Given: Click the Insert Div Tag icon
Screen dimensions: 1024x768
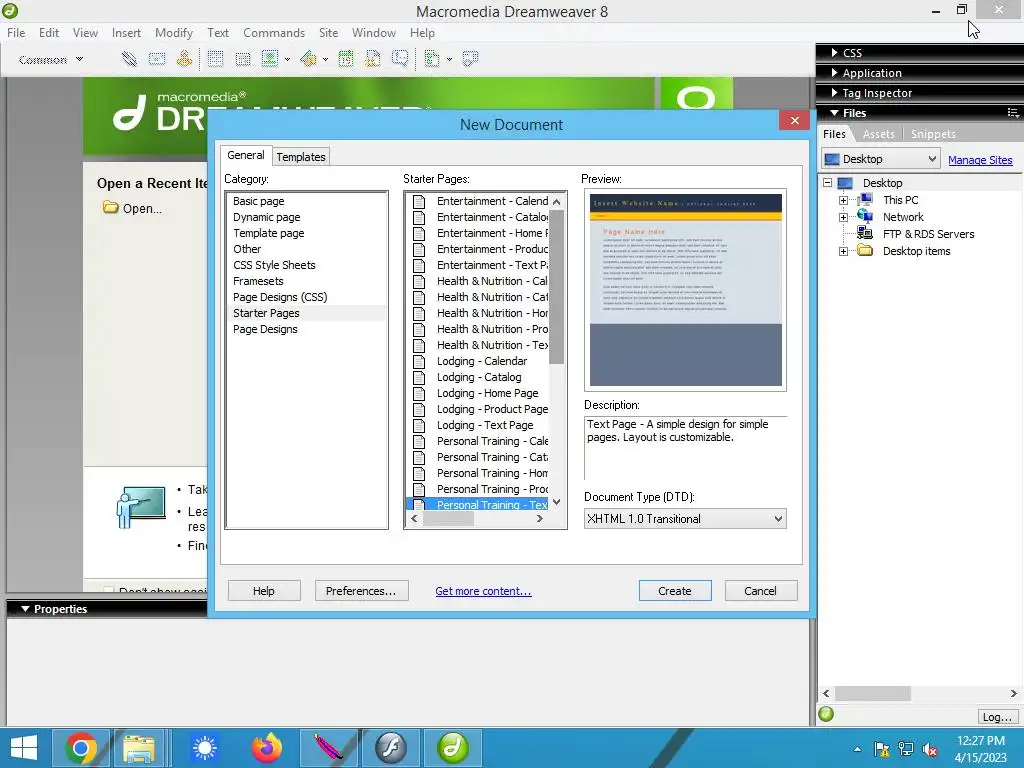Looking at the screenshot, I should coord(243,59).
